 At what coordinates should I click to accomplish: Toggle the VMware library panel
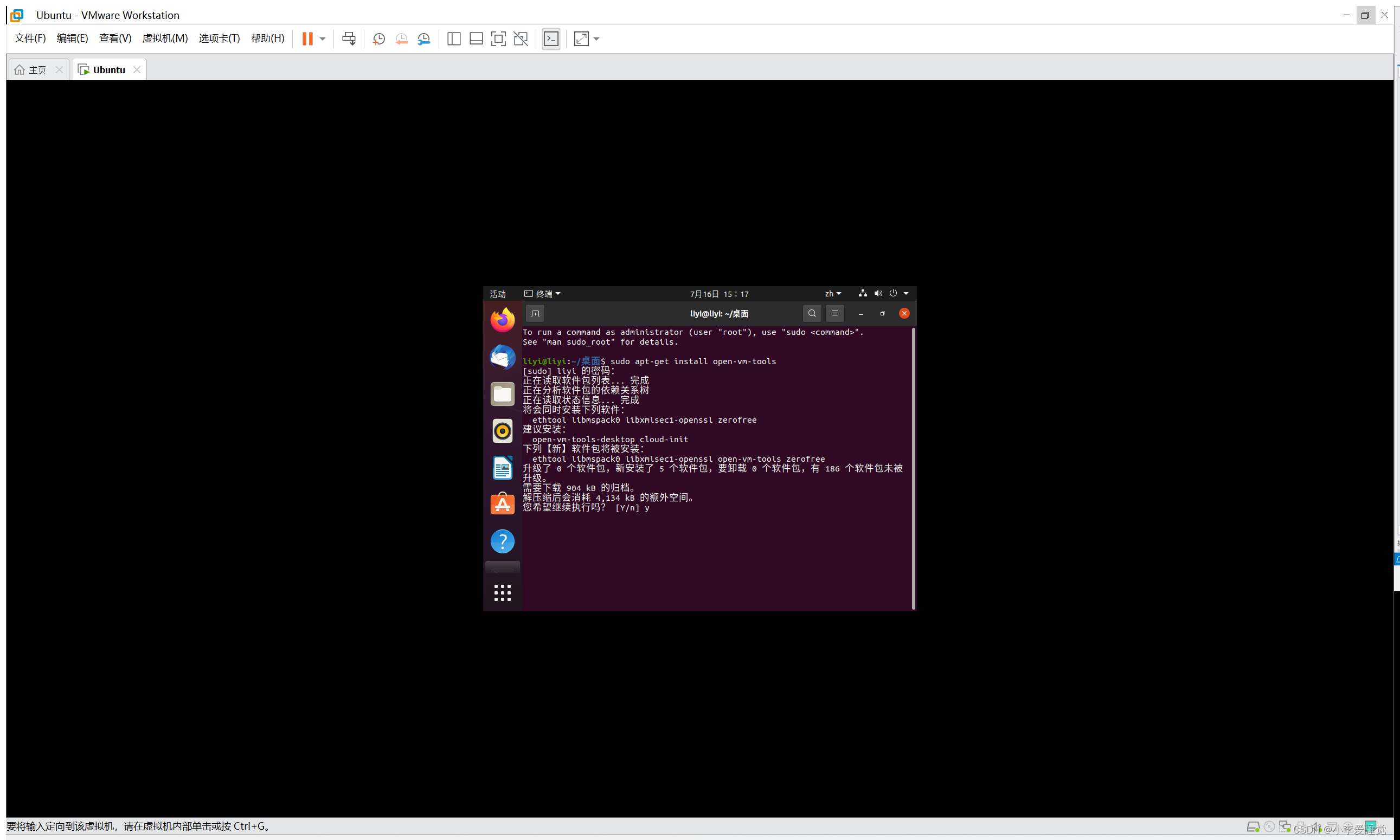tap(454, 38)
